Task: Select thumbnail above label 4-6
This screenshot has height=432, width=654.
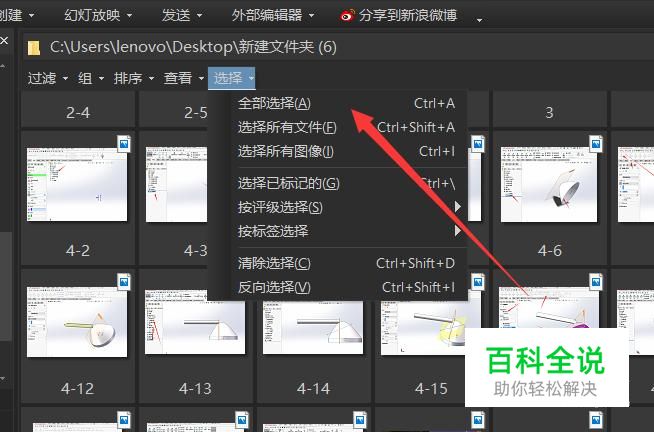Action: tap(549, 184)
